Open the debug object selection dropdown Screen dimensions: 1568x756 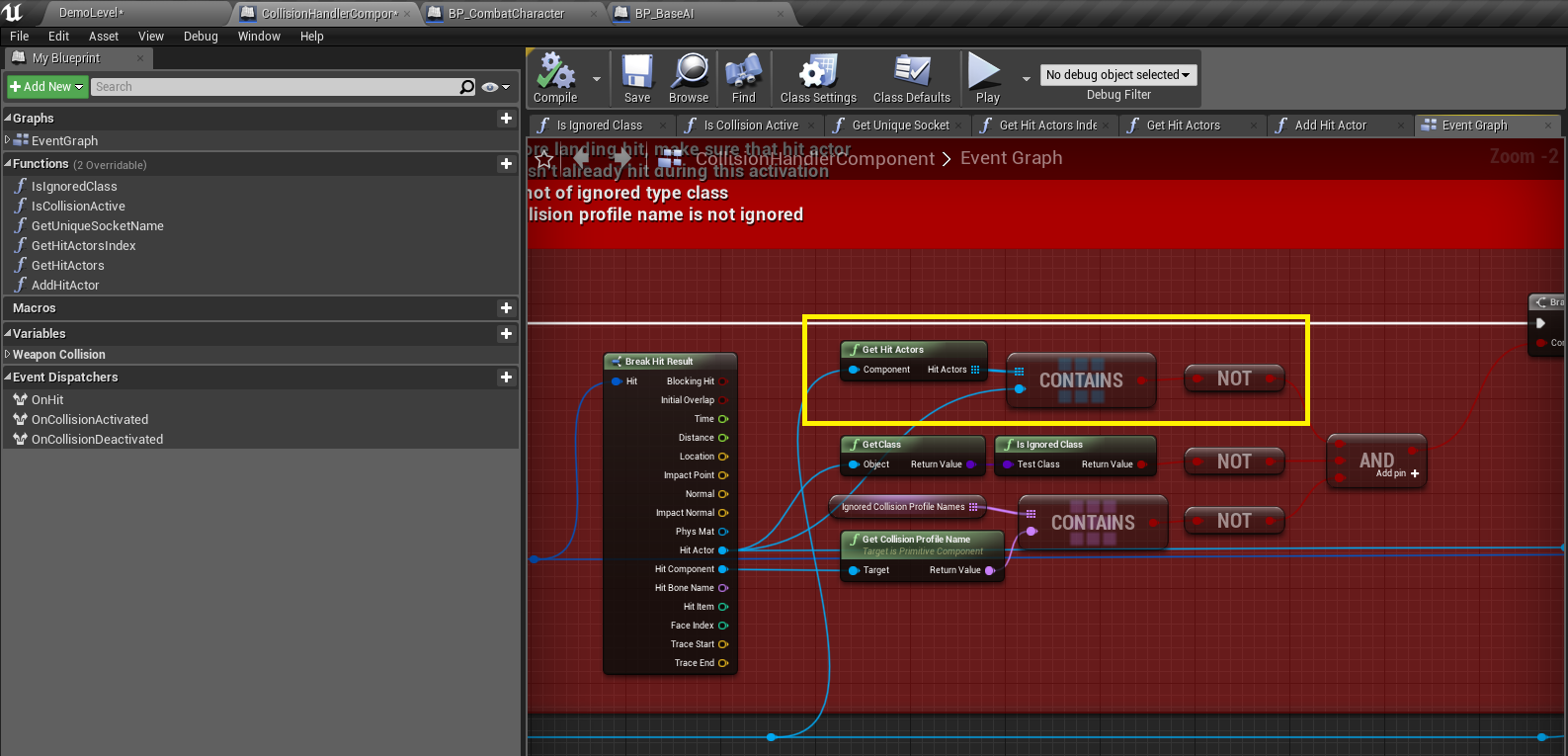(1118, 75)
